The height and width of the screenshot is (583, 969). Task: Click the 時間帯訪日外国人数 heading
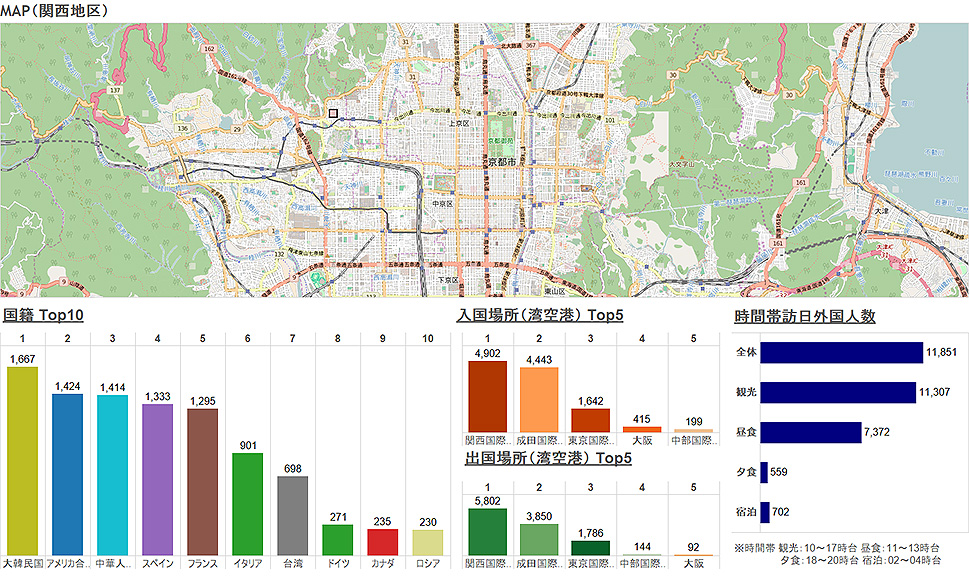coord(804,316)
